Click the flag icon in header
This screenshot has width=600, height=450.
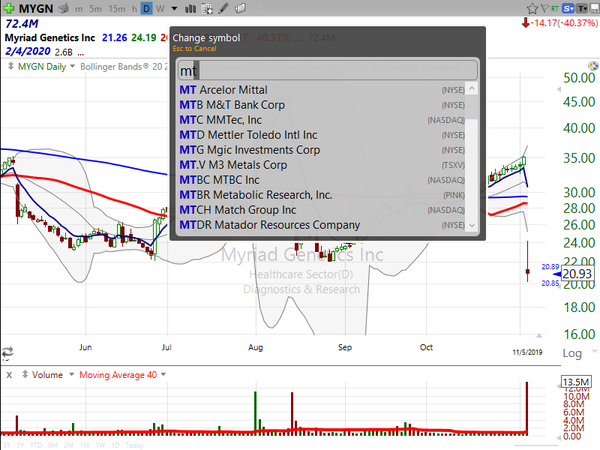tap(544, 8)
